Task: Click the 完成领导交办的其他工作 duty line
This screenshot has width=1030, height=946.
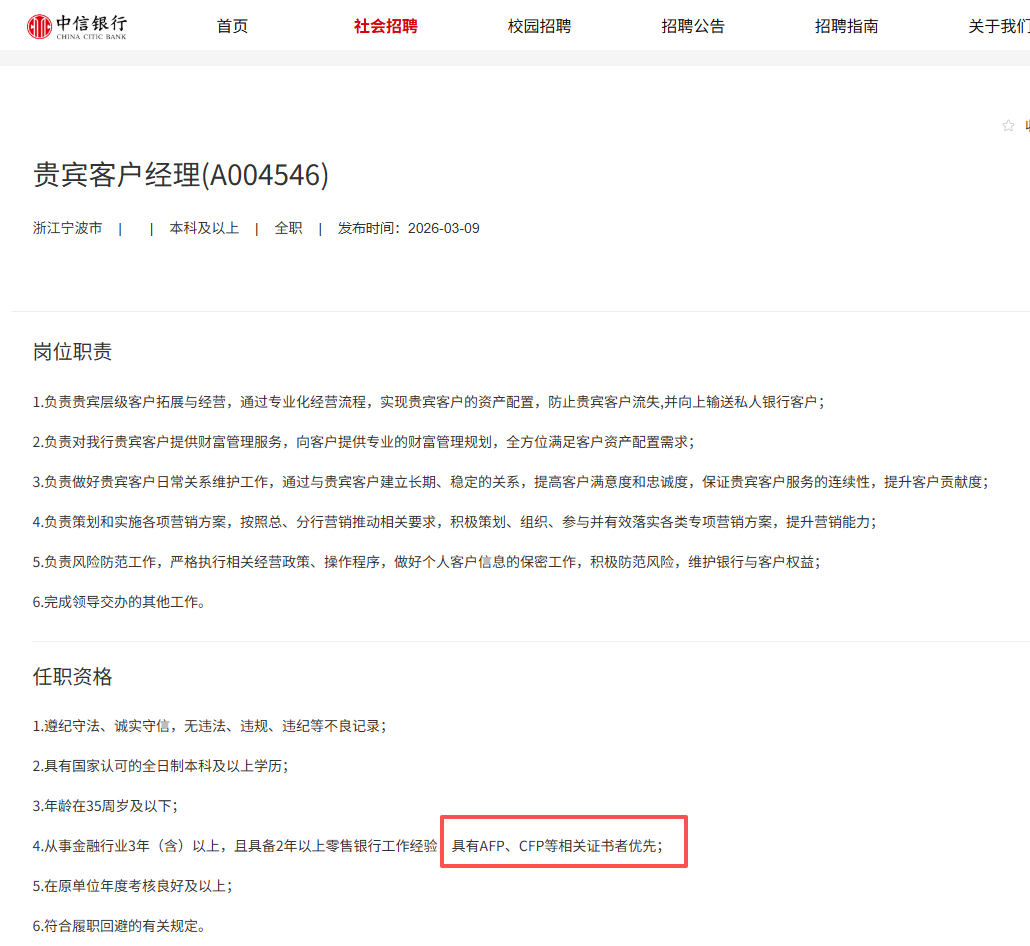Action: coord(119,602)
